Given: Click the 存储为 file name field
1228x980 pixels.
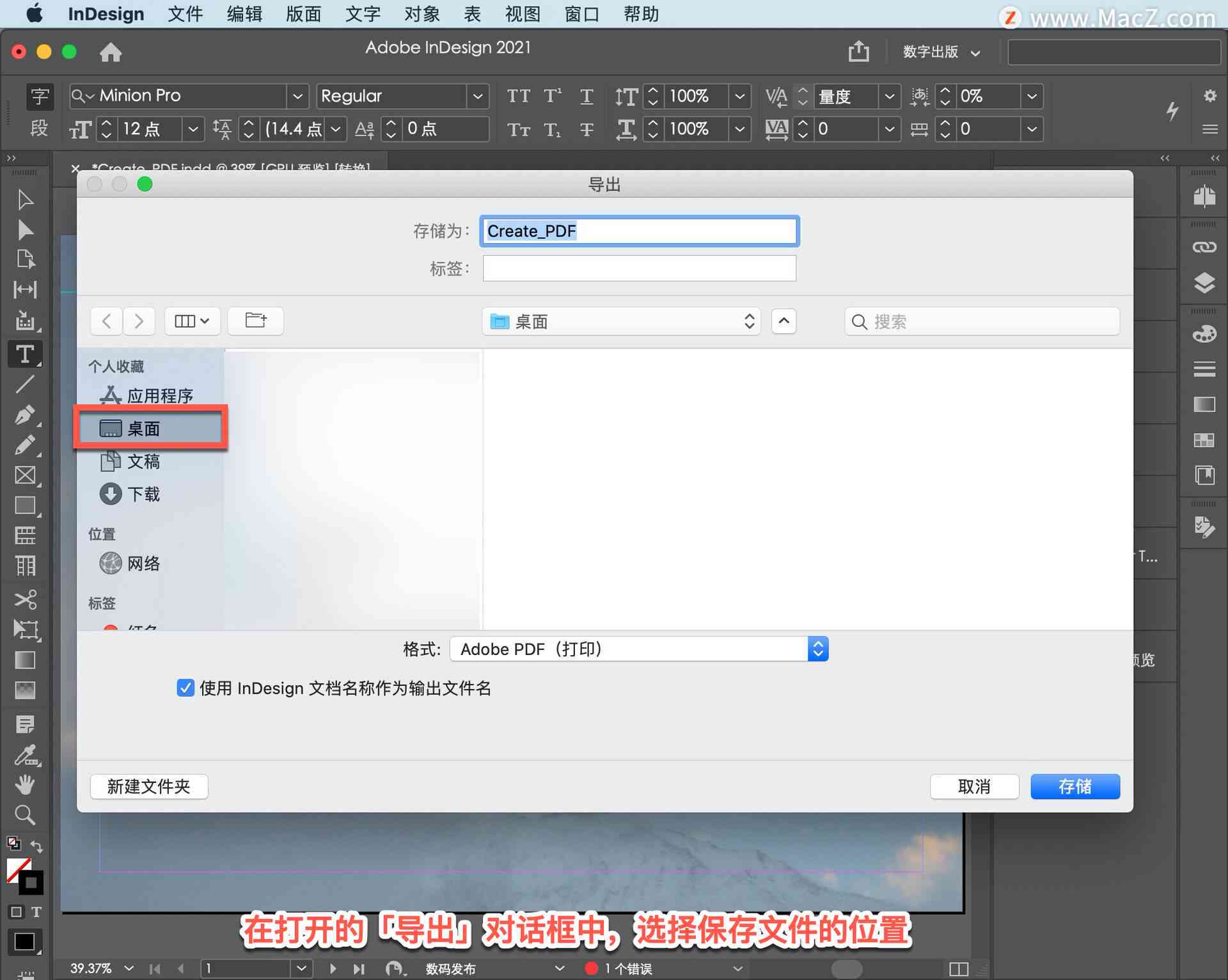Looking at the screenshot, I should point(640,231).
